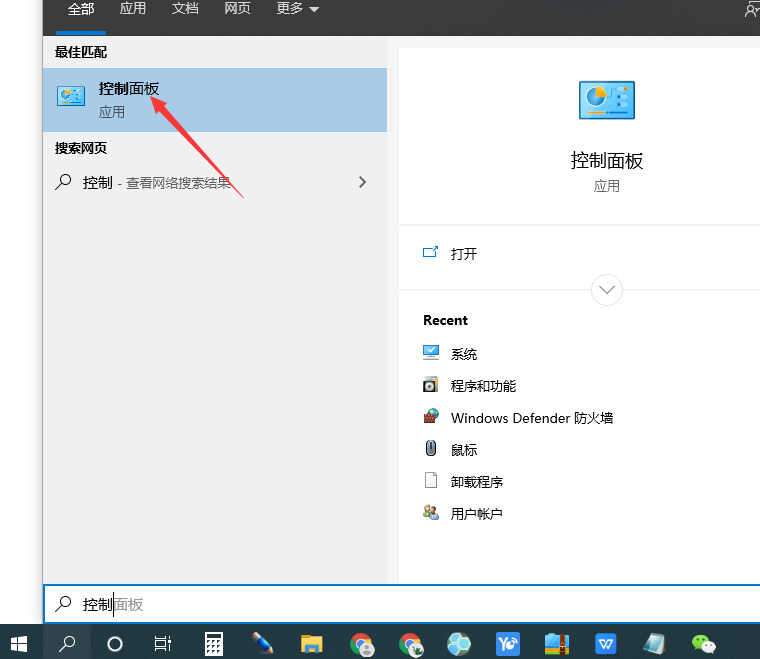Expand the 控制 web search result arrow
The image size is (760, 659).
tap(362, 182)
